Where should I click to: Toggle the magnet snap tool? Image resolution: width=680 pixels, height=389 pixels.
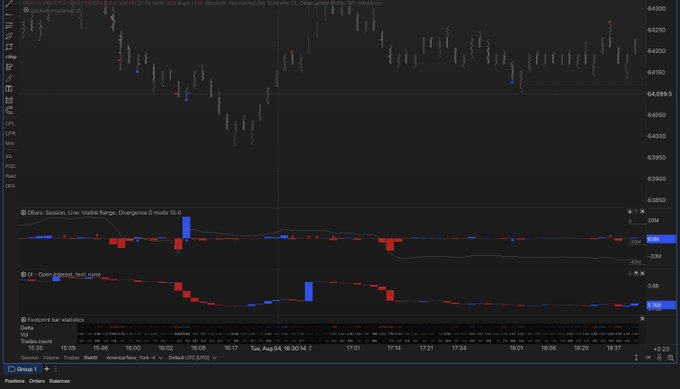(9, 110)
